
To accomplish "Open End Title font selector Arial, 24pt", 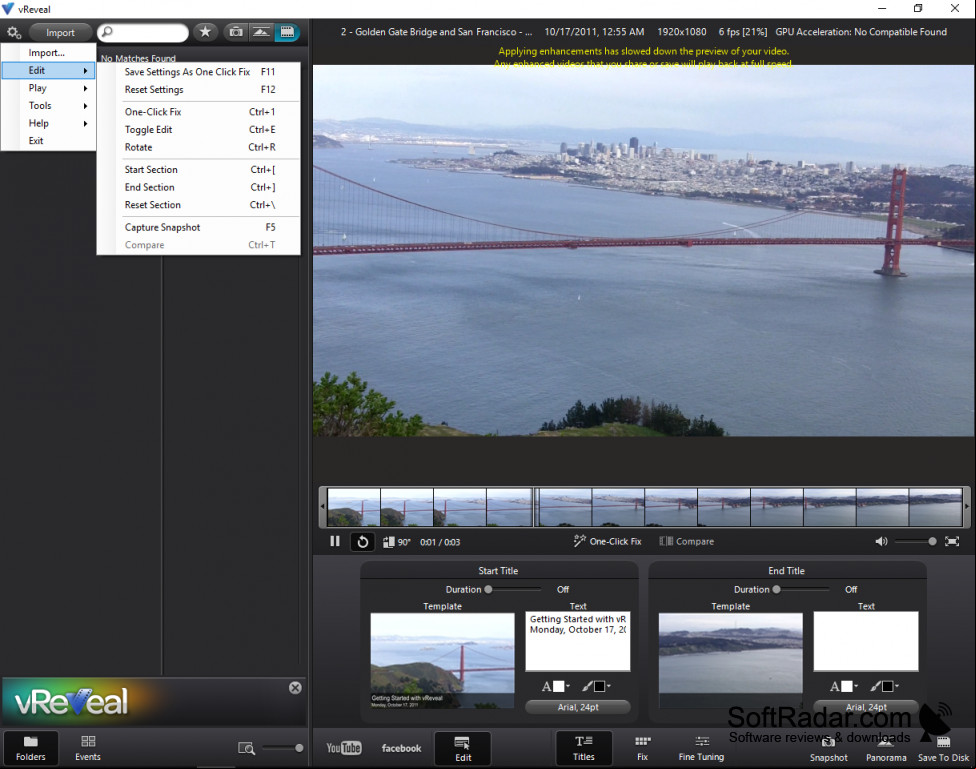I will (866, 707).
